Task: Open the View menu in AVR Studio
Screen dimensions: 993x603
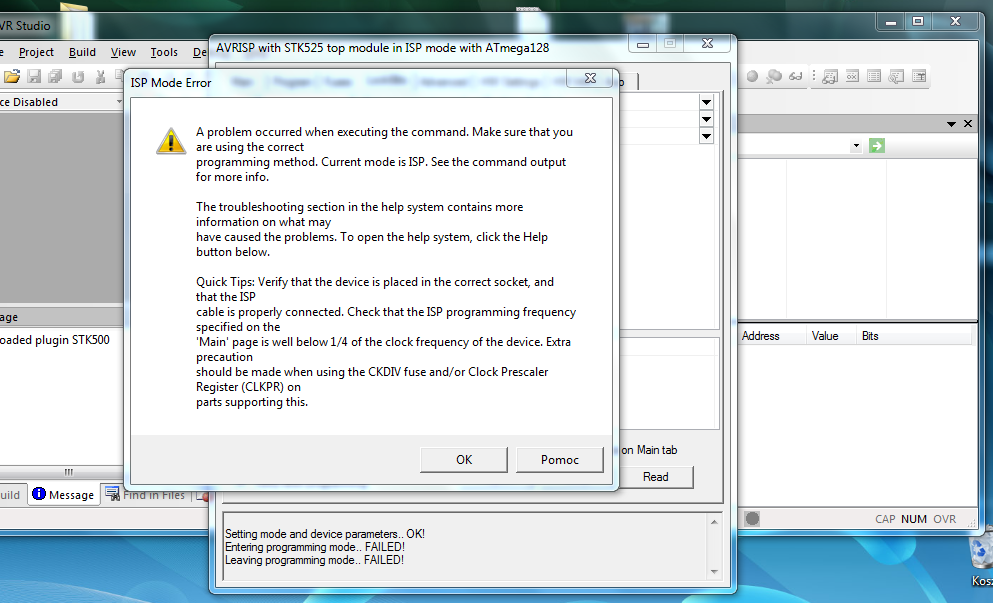Action: (123, 52)
